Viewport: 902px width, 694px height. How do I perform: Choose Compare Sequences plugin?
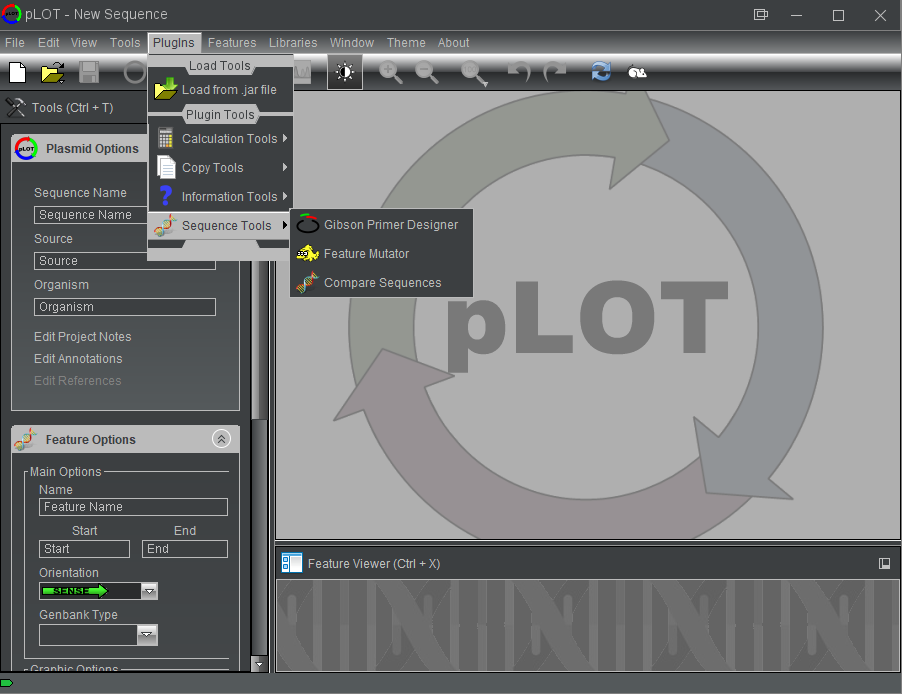(382, 283)
